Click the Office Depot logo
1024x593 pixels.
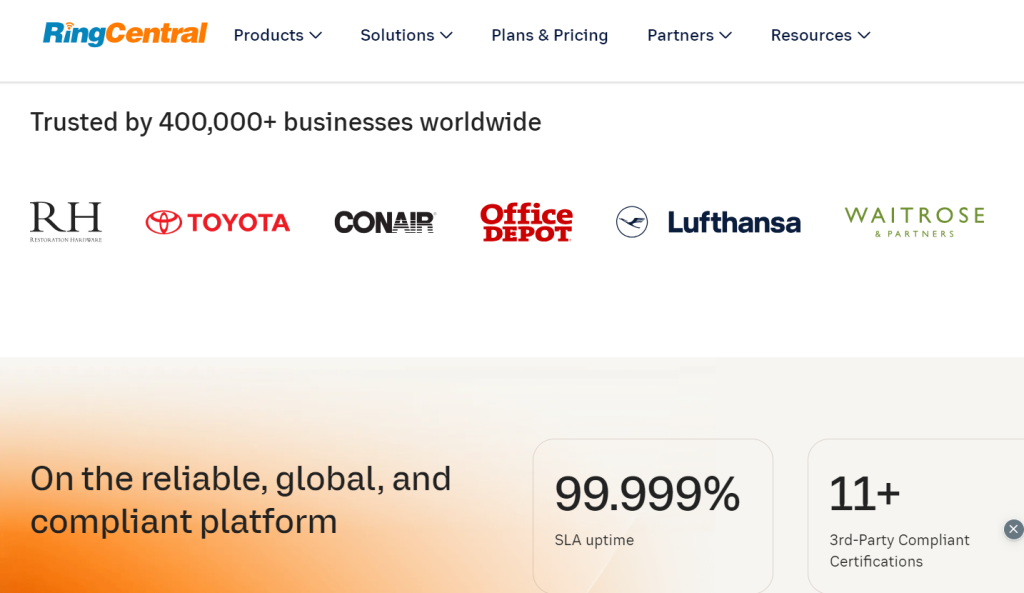click(x=526, y=222)
